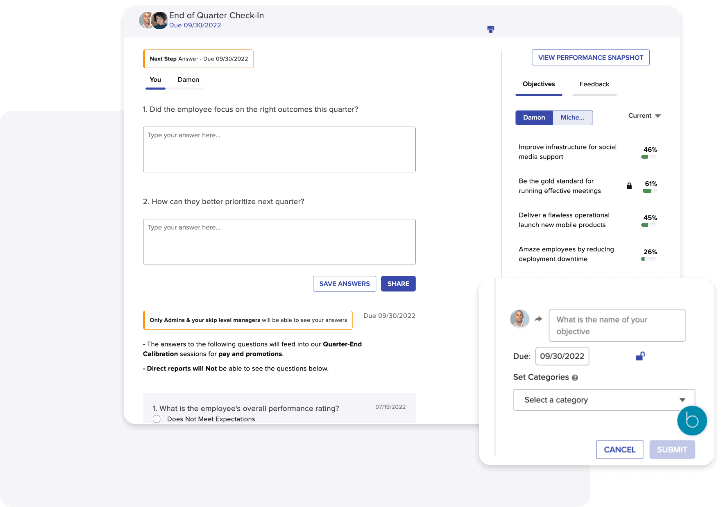The image size is (723, 507).
Task: Click Save Answers button
Action: (x=344, y=283)
